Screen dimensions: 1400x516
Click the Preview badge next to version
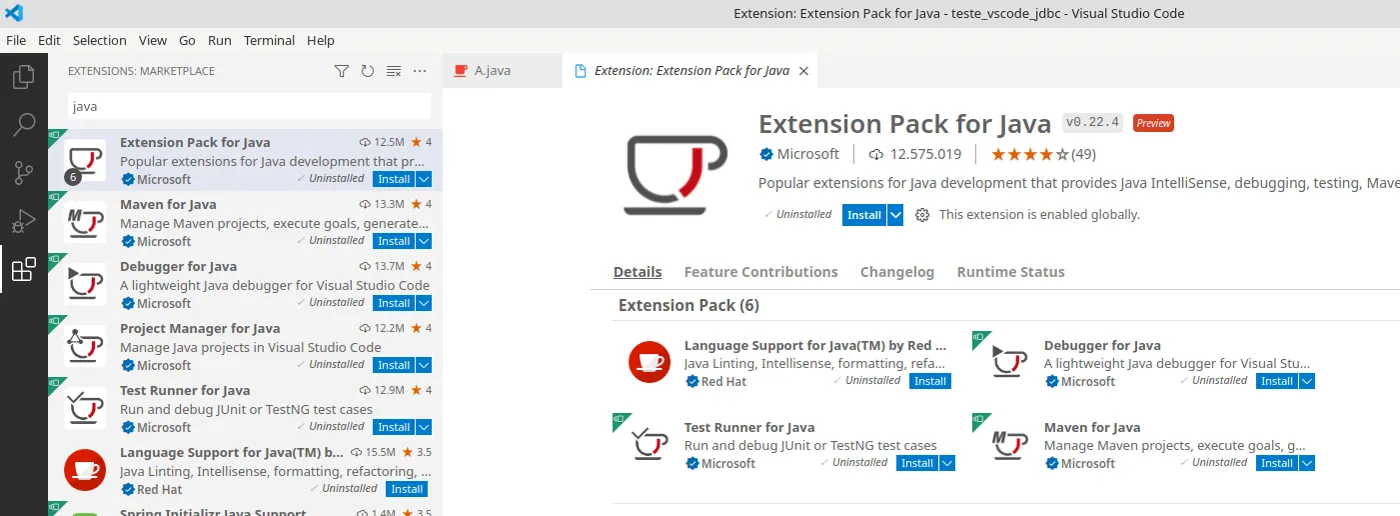tap(1153, 123)
